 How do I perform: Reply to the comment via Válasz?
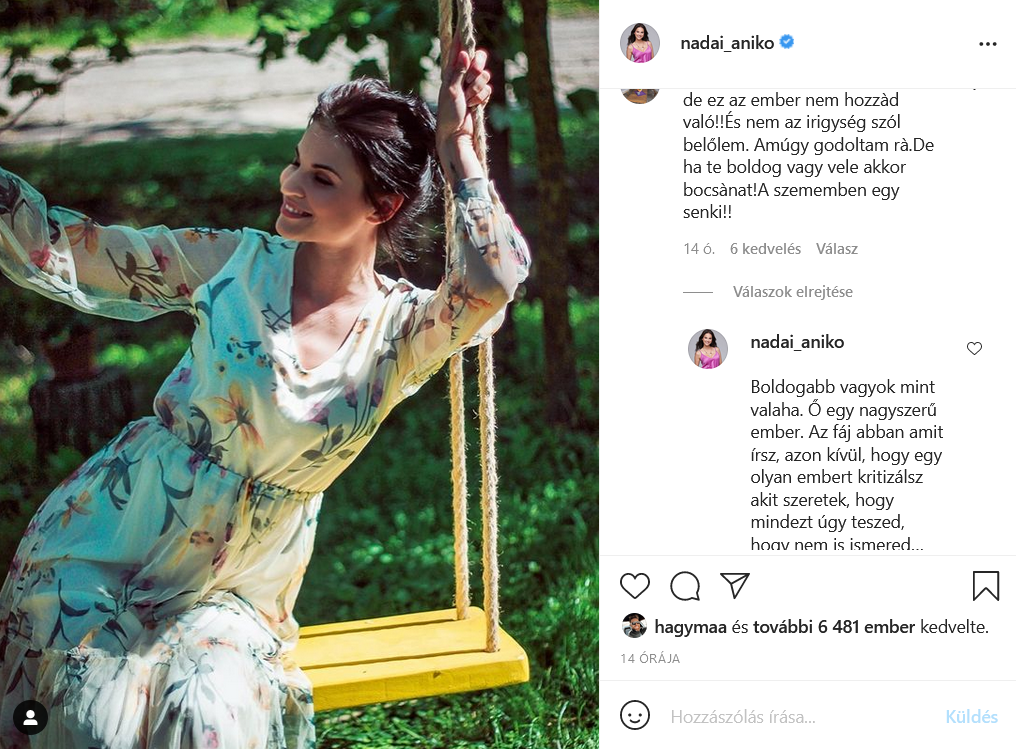click(x=837, y=249)
